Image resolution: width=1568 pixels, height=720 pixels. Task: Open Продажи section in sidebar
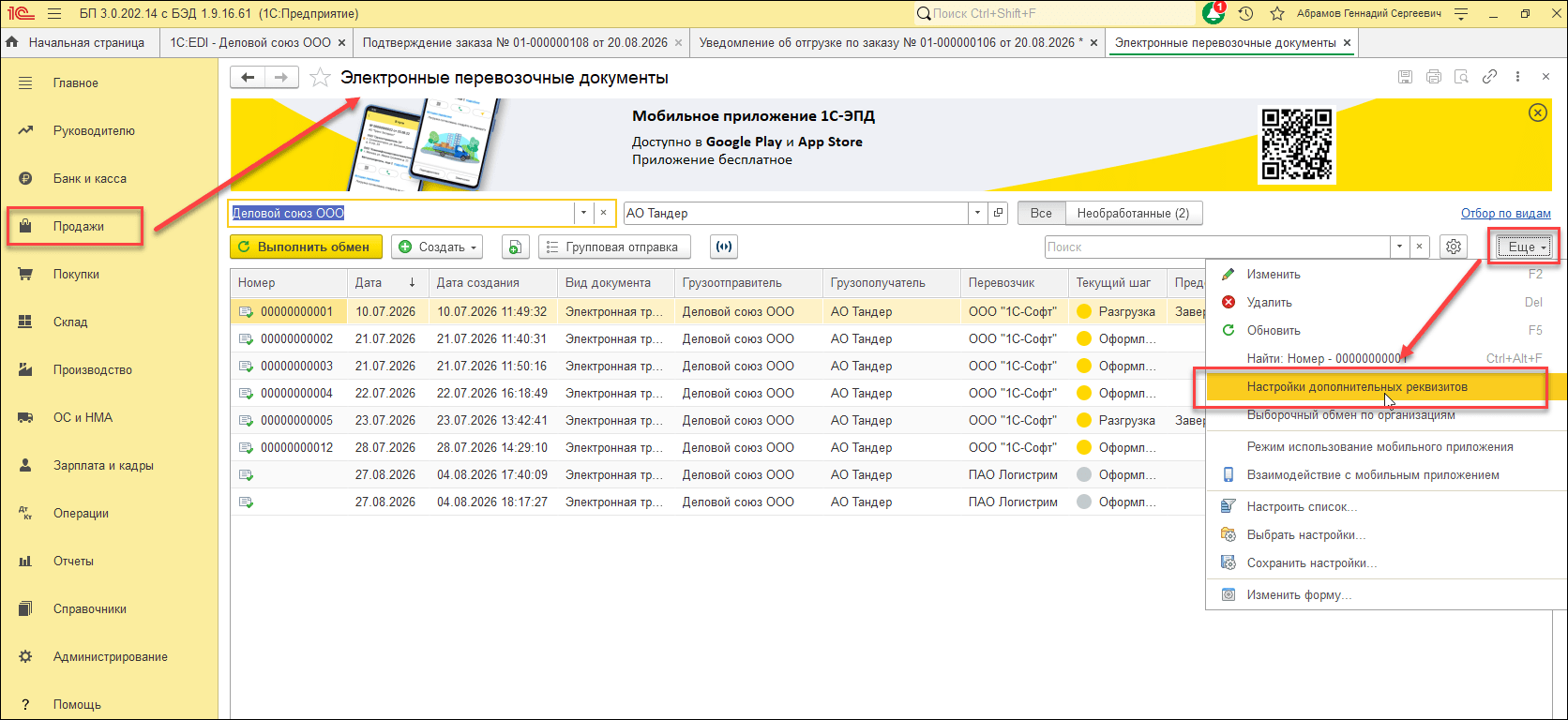coord(79,226)
